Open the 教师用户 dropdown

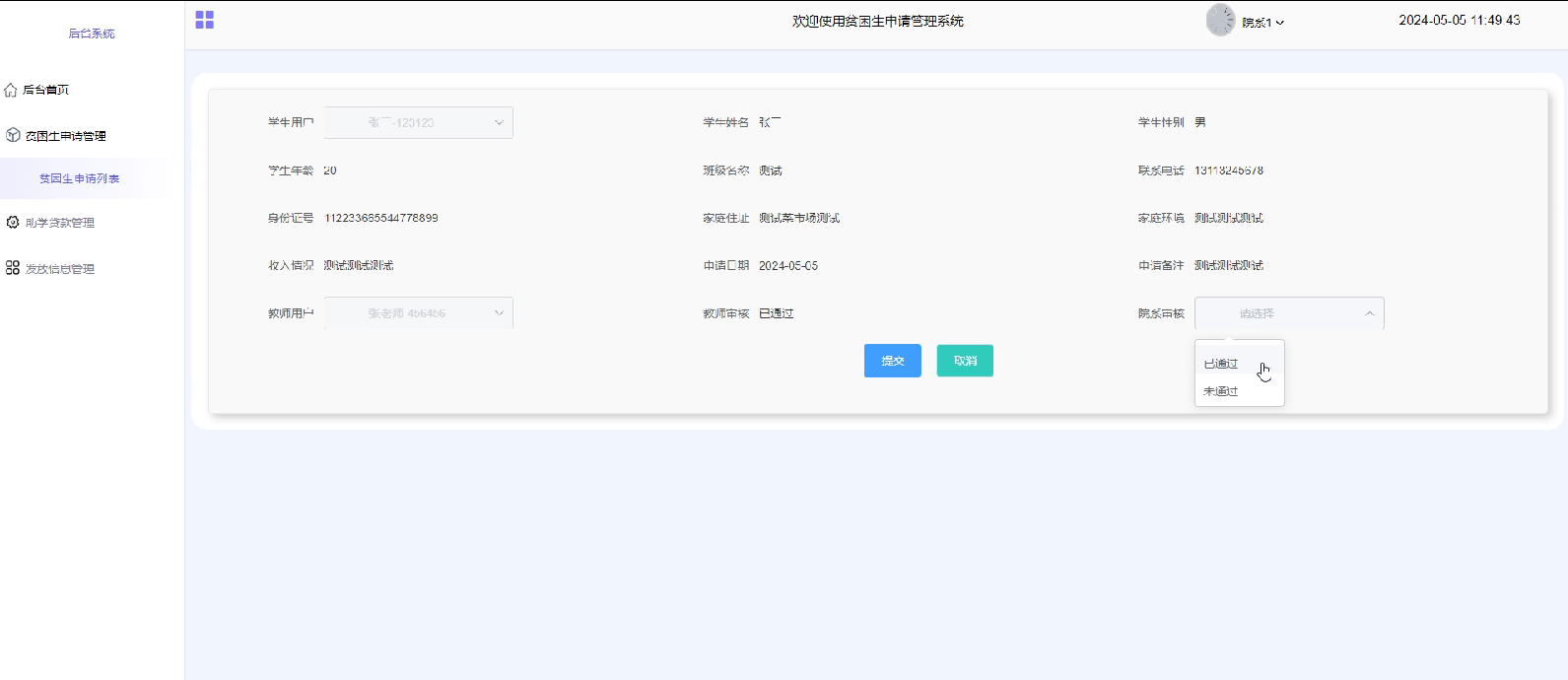click(x=419, y=313)
